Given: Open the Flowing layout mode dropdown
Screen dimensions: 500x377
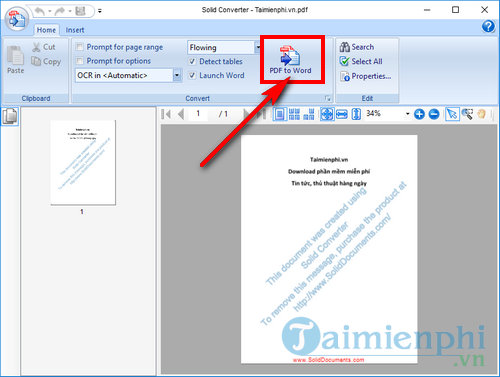Looking at the screenshot, I should click(258, 47).
